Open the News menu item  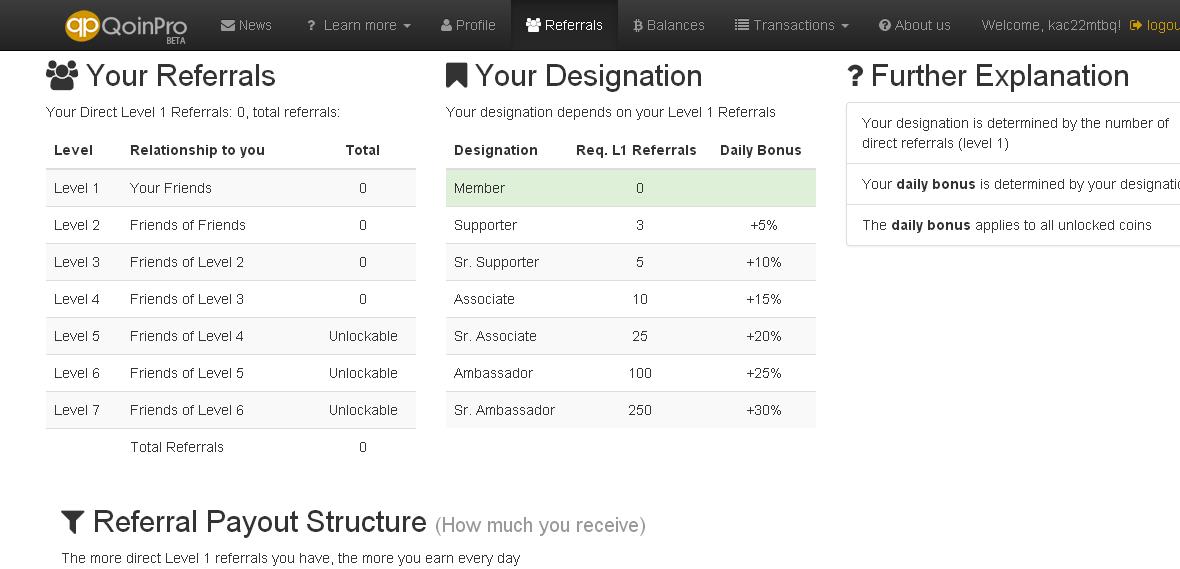tap(246, 26)
